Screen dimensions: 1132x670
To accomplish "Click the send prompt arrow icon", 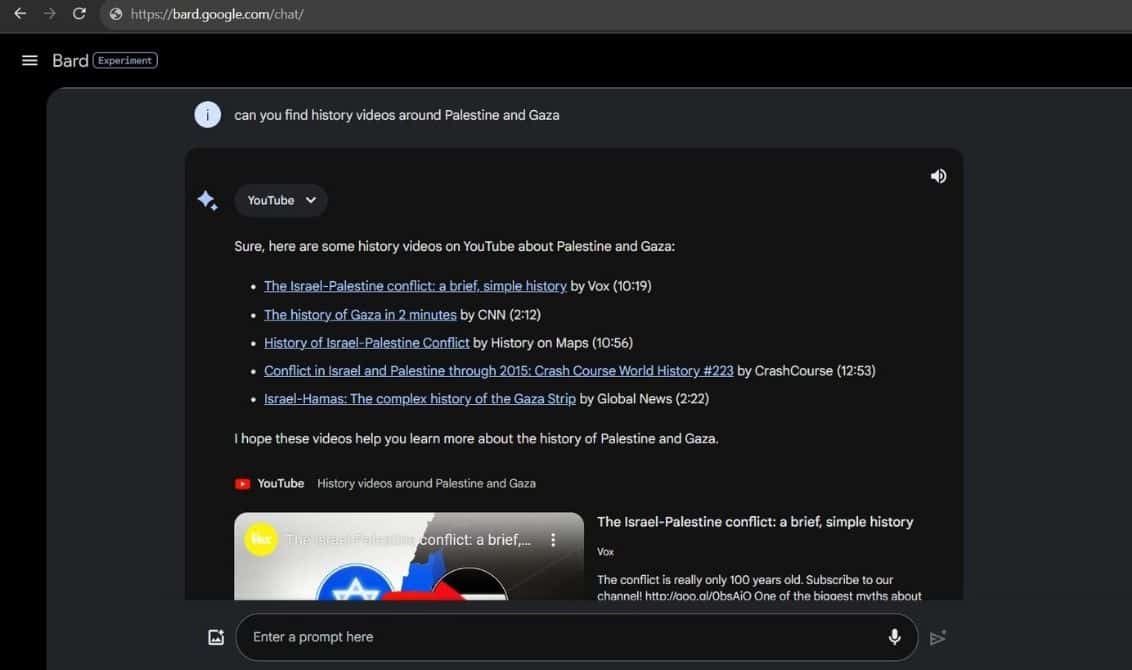I will pyautogui.click(x=938, y=637).
